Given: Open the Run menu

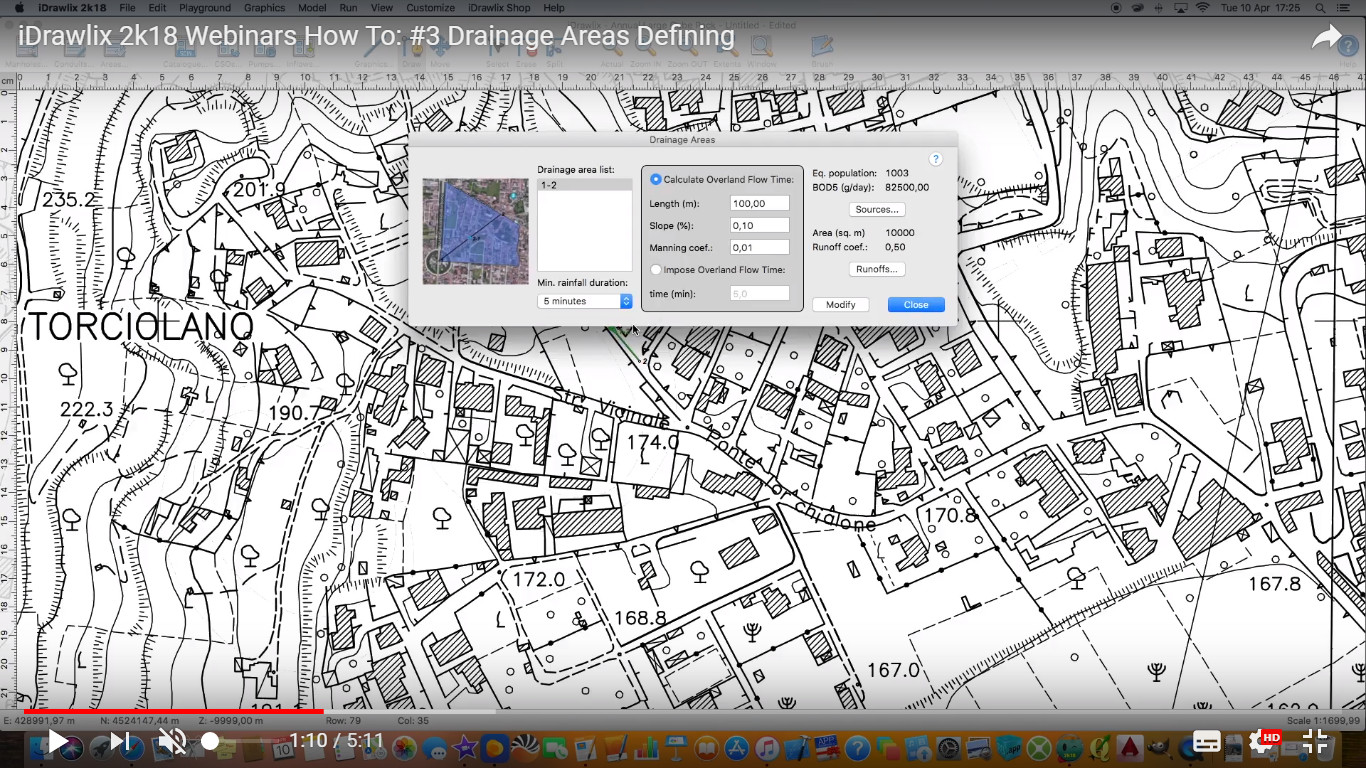Looking at the screenshot, I should pyautogui.click(x=348, y=7).
